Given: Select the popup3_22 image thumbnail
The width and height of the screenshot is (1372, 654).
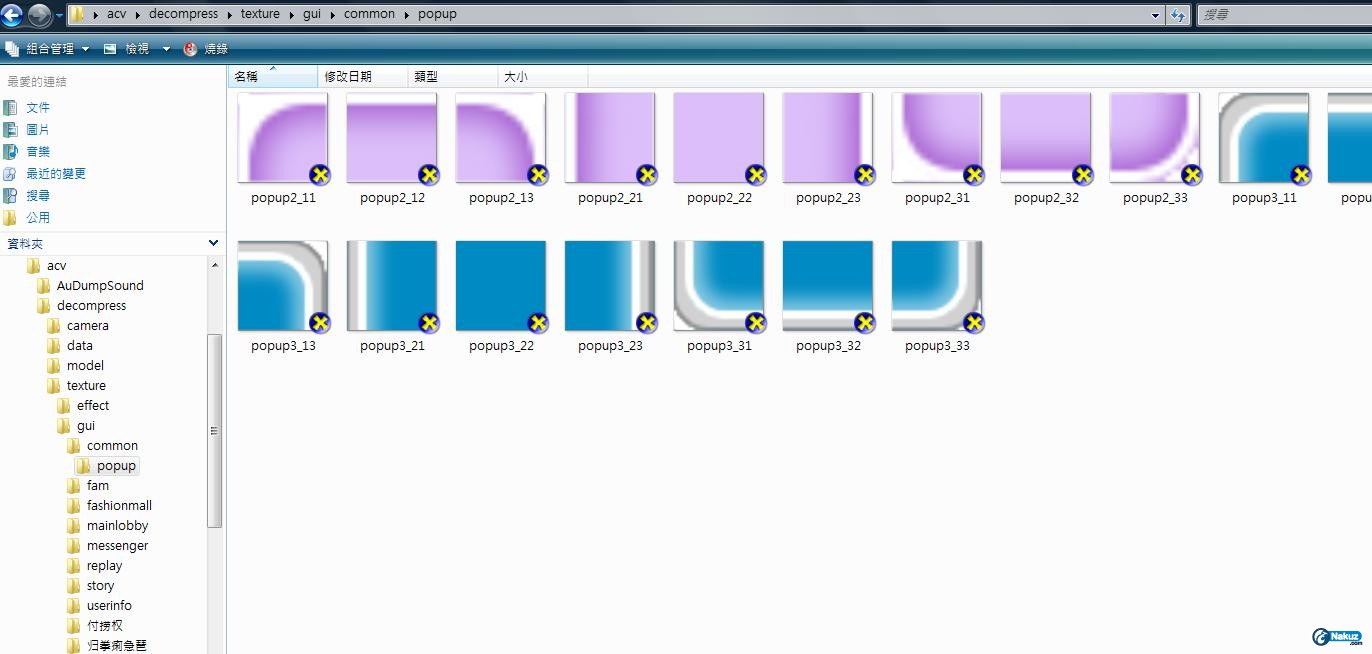Looking at the screenshot, I should tap(501, 286).
